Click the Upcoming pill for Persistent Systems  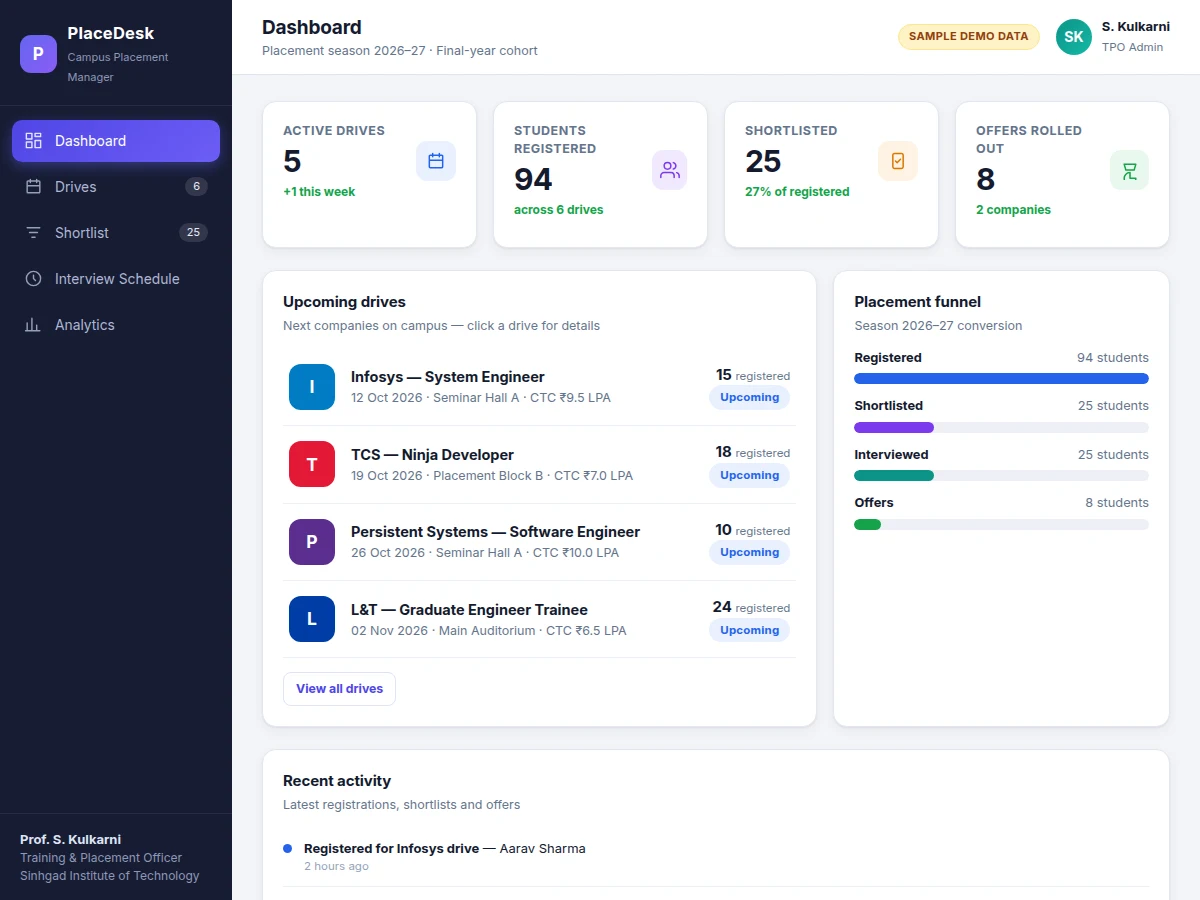[749, 553]
